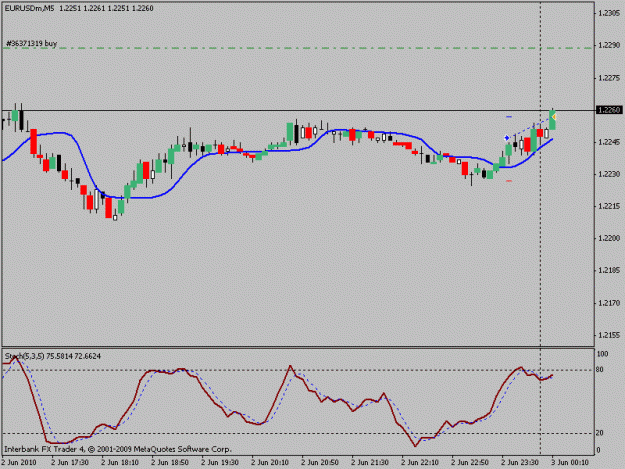The width and height of the screenshot is (625, 469).
Task: Click the '2 Jun 22:50' time axis label
Action: pyautogui.click(x=470, y=463)
